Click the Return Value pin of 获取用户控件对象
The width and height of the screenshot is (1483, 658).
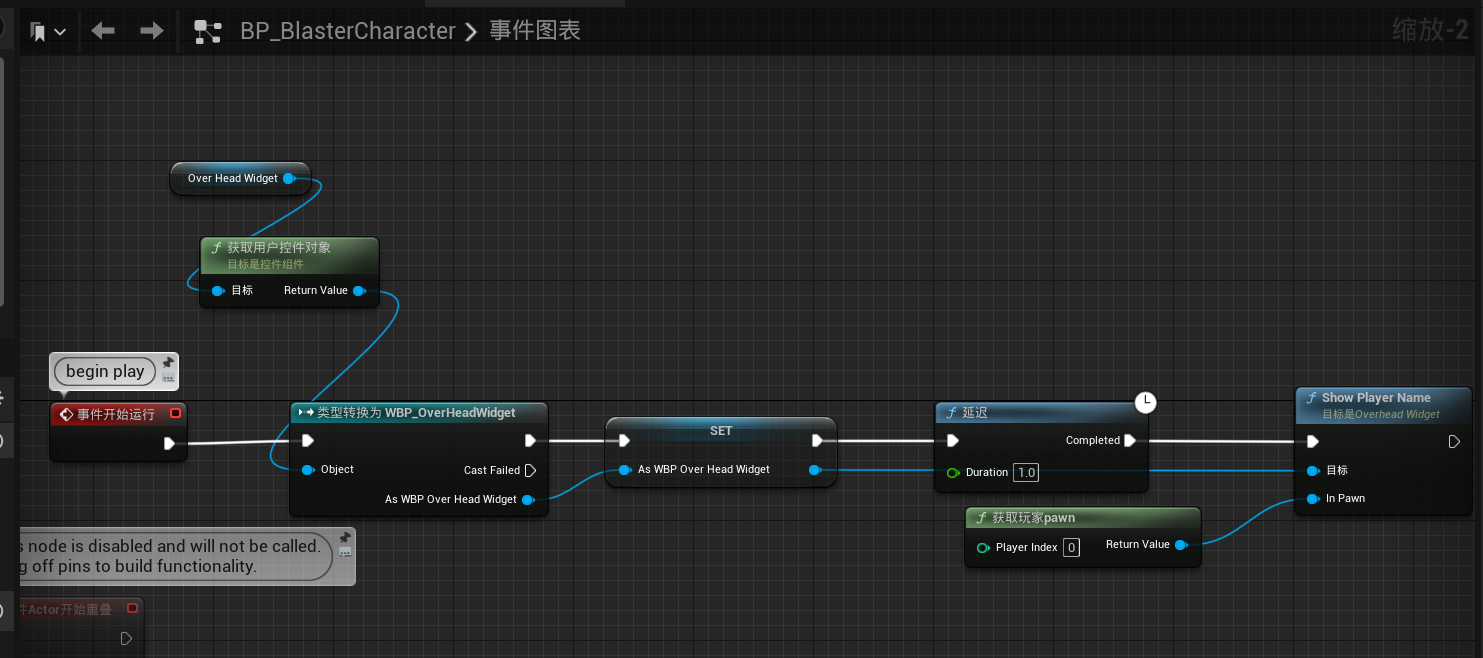pyautogui.click(x=358, y=291)
